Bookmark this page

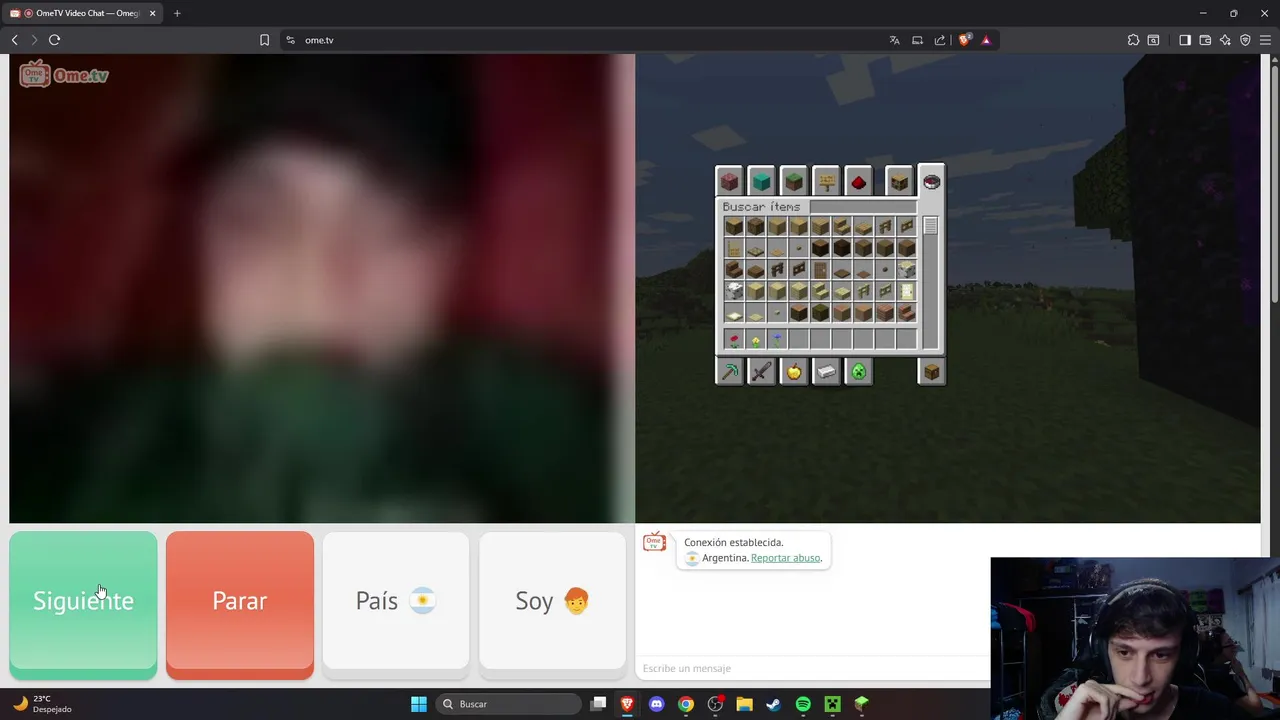(x=264, y=40)
